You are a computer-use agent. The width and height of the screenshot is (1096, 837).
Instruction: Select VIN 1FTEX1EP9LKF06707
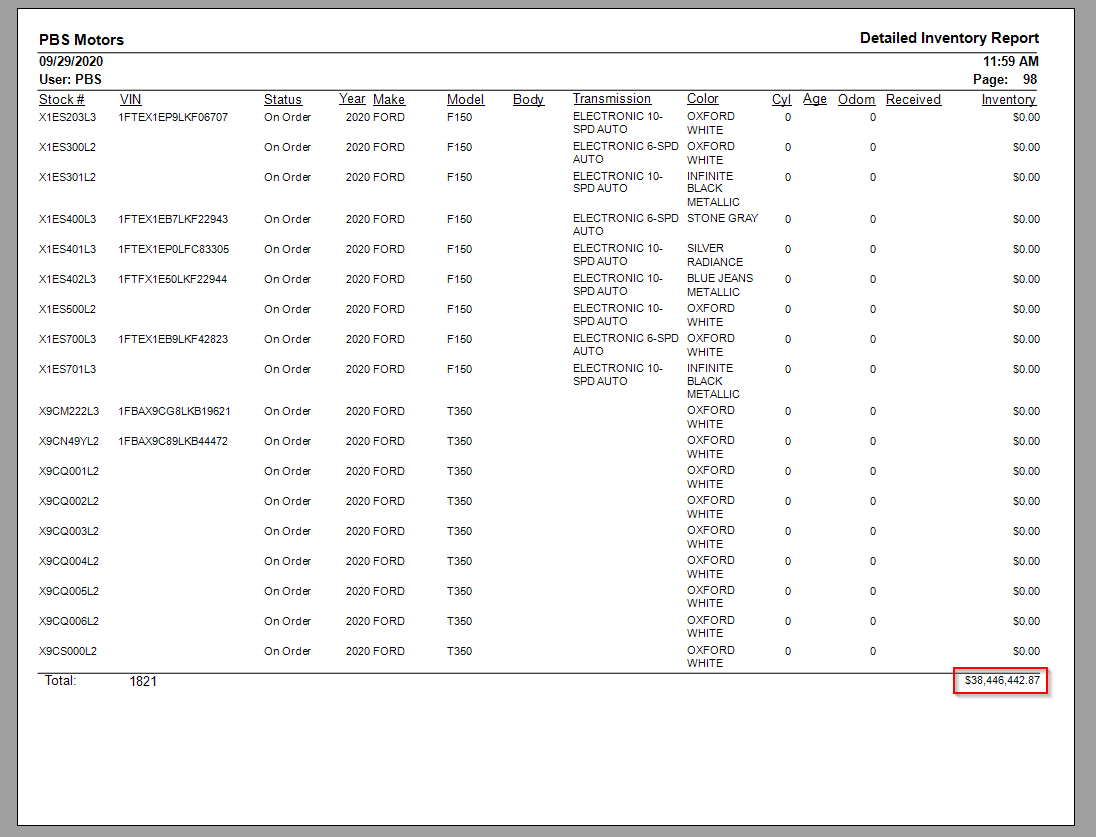(x=173, y=117)
